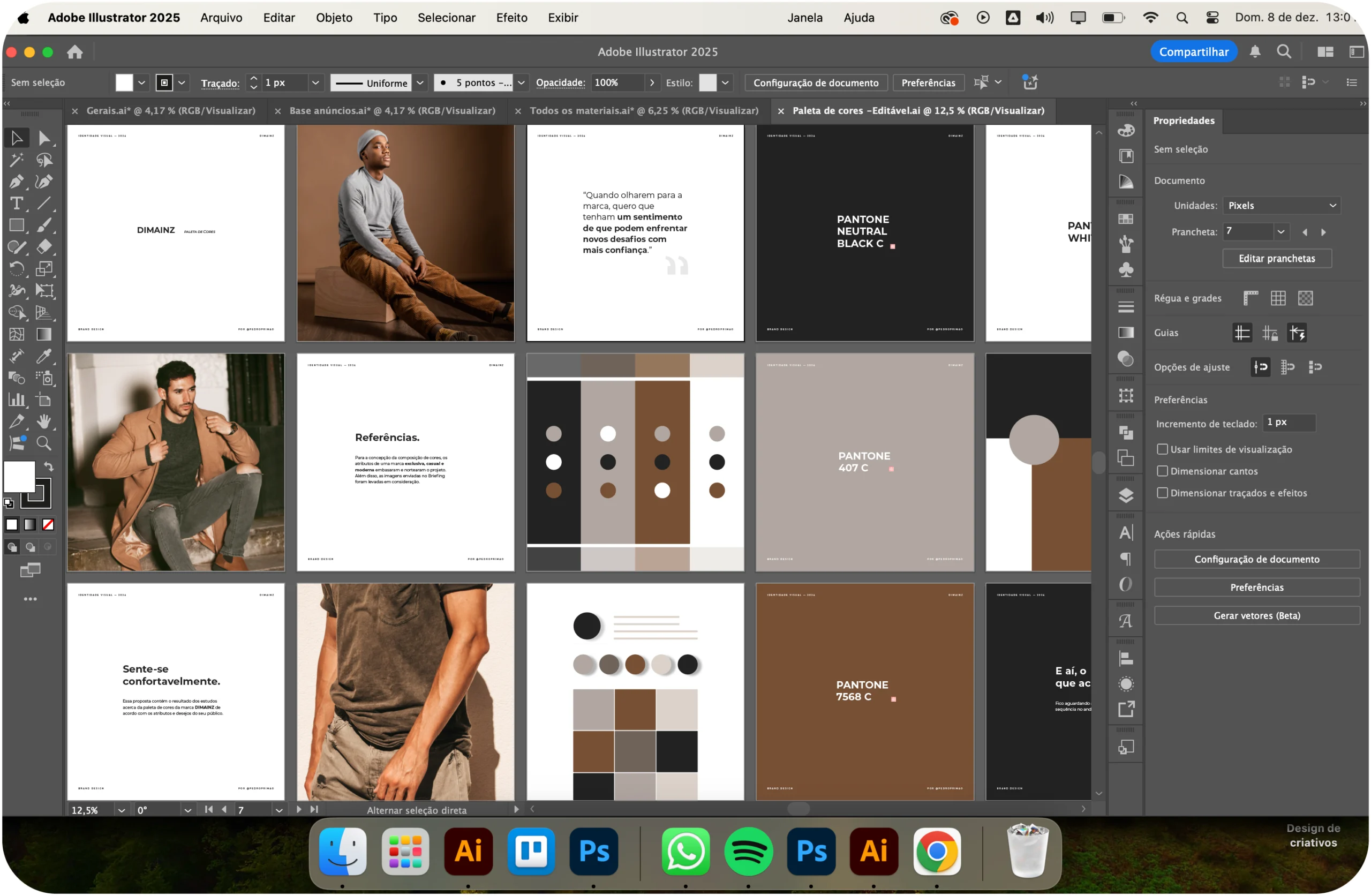This screenshot has height=896, width=1371.
Task: Click the Estilo swatch in control bar
Action: point(708,83)
